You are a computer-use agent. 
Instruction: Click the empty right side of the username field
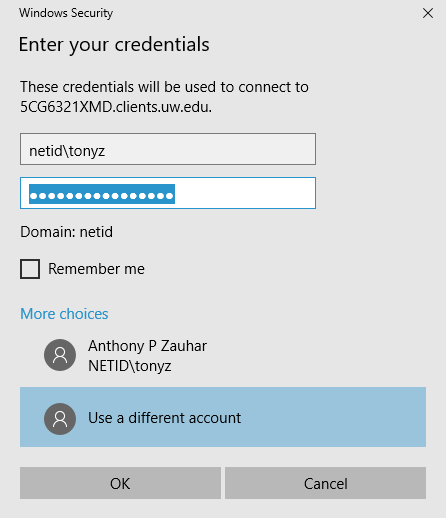pos(210,149)
